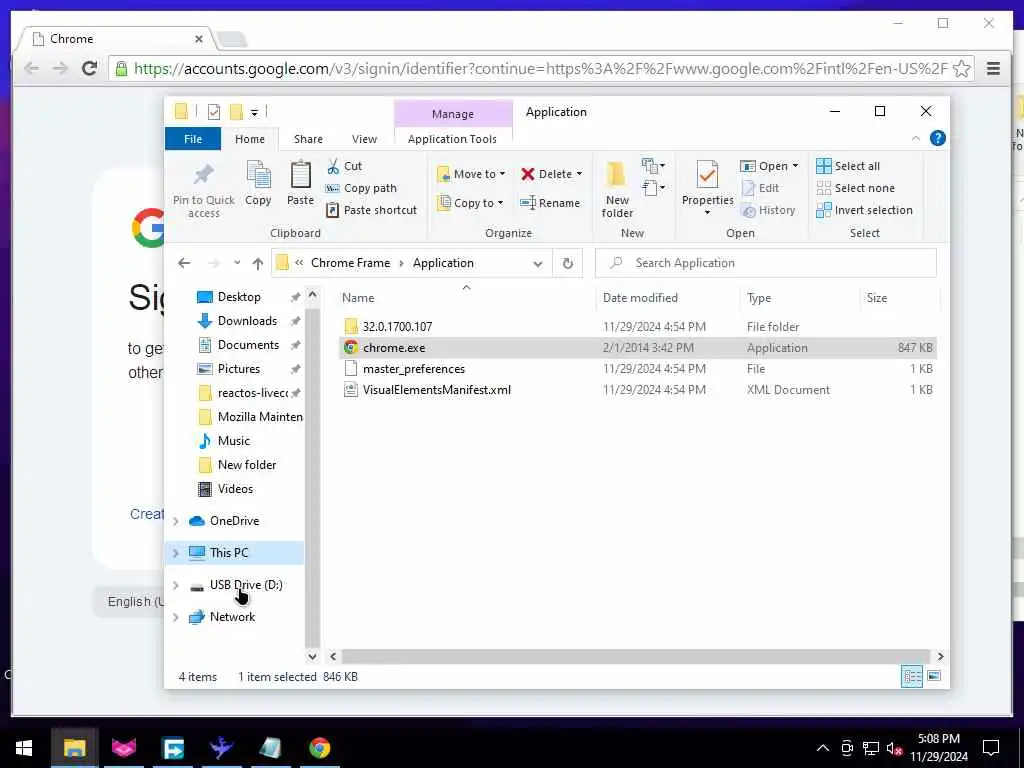Open the File menu tab

tap(193, 139)
